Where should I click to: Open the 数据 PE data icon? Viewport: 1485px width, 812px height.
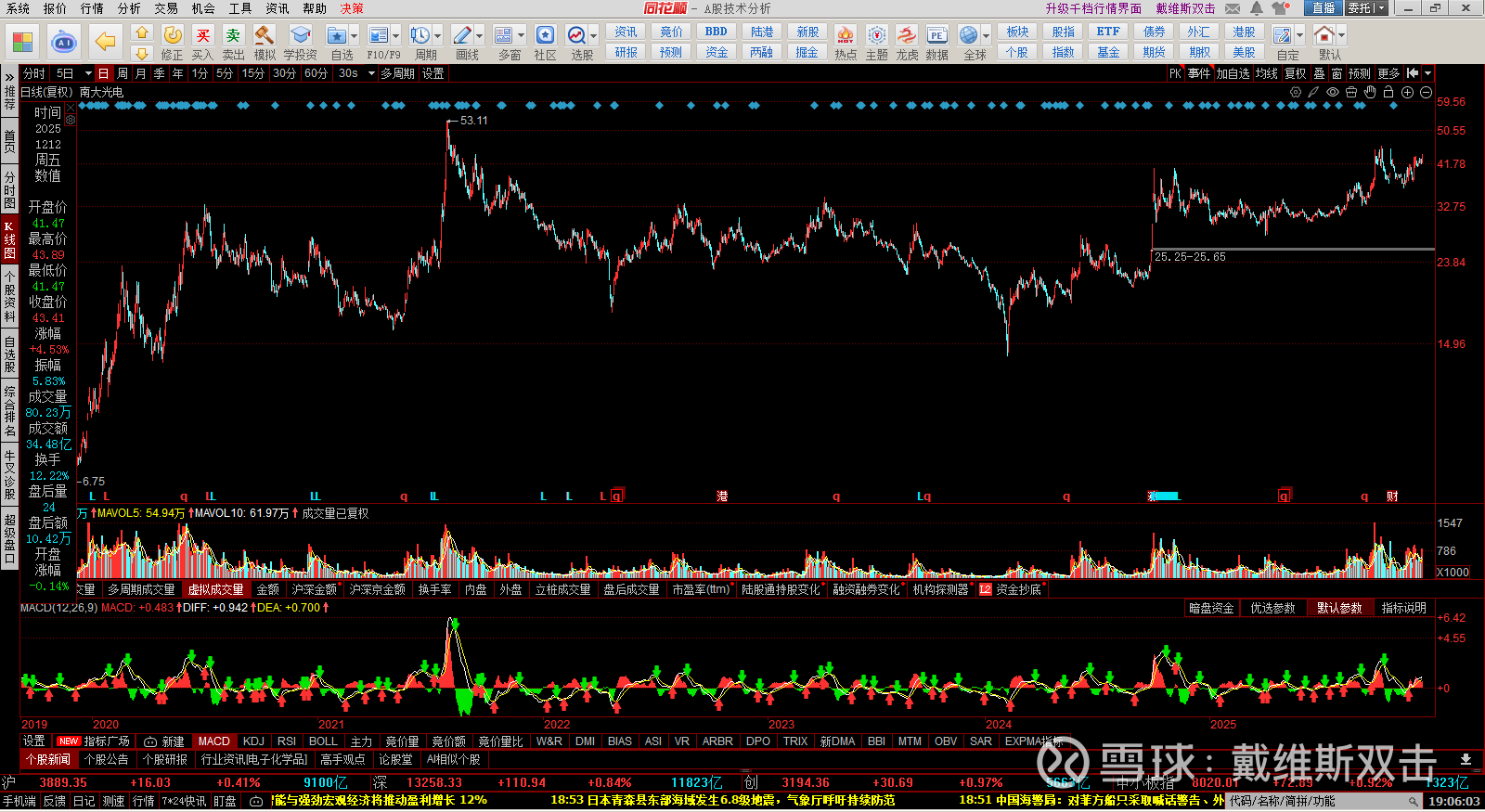tap(937, 35)
